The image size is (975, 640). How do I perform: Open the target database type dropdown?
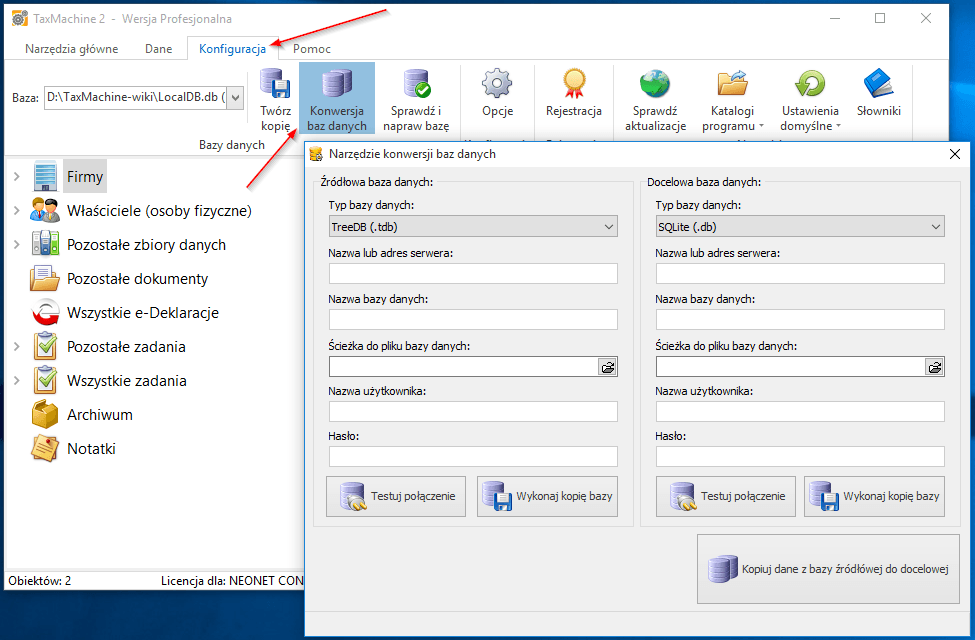click(x=800, y=227)
